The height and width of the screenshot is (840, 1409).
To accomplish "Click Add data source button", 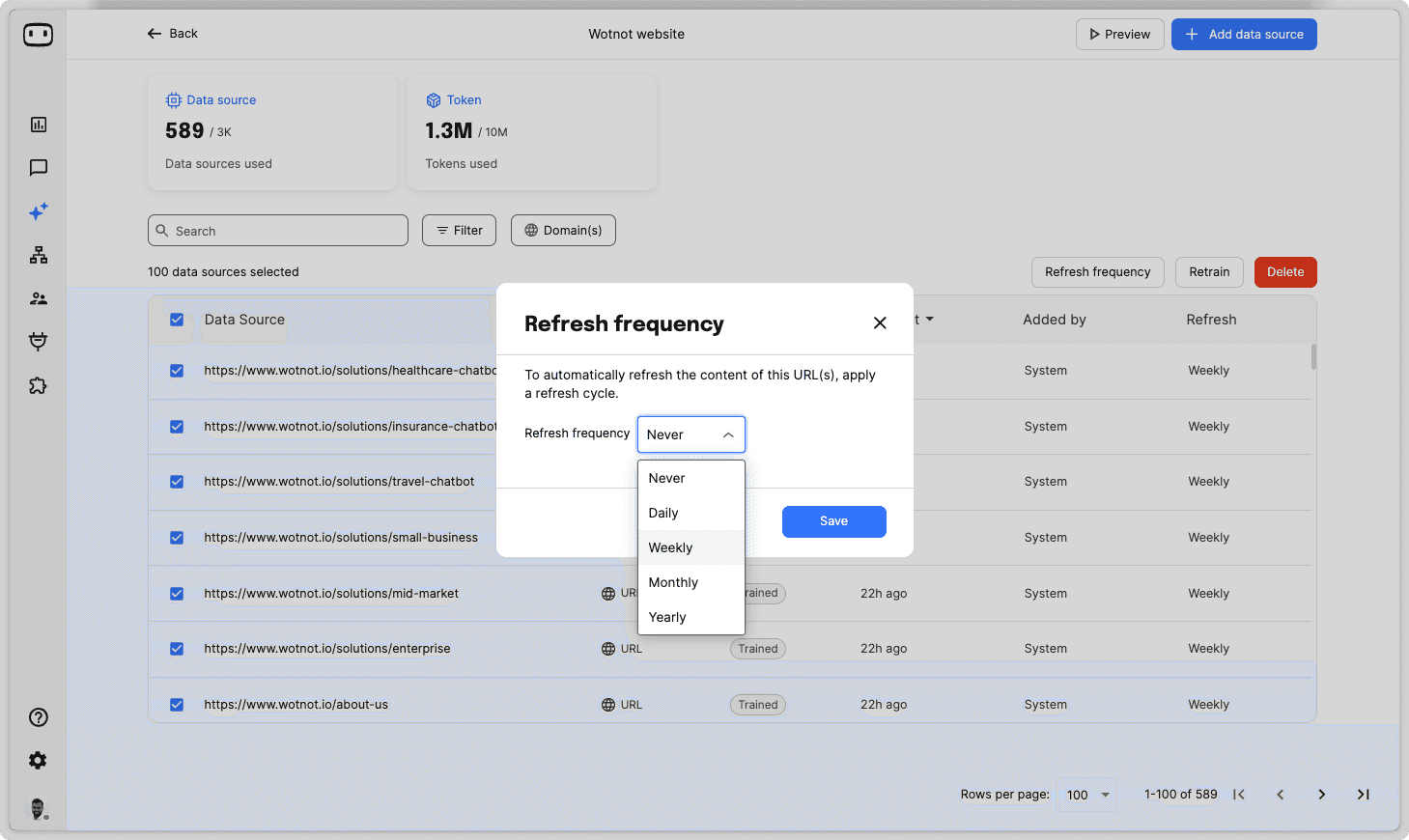I will pos(1244,34).
